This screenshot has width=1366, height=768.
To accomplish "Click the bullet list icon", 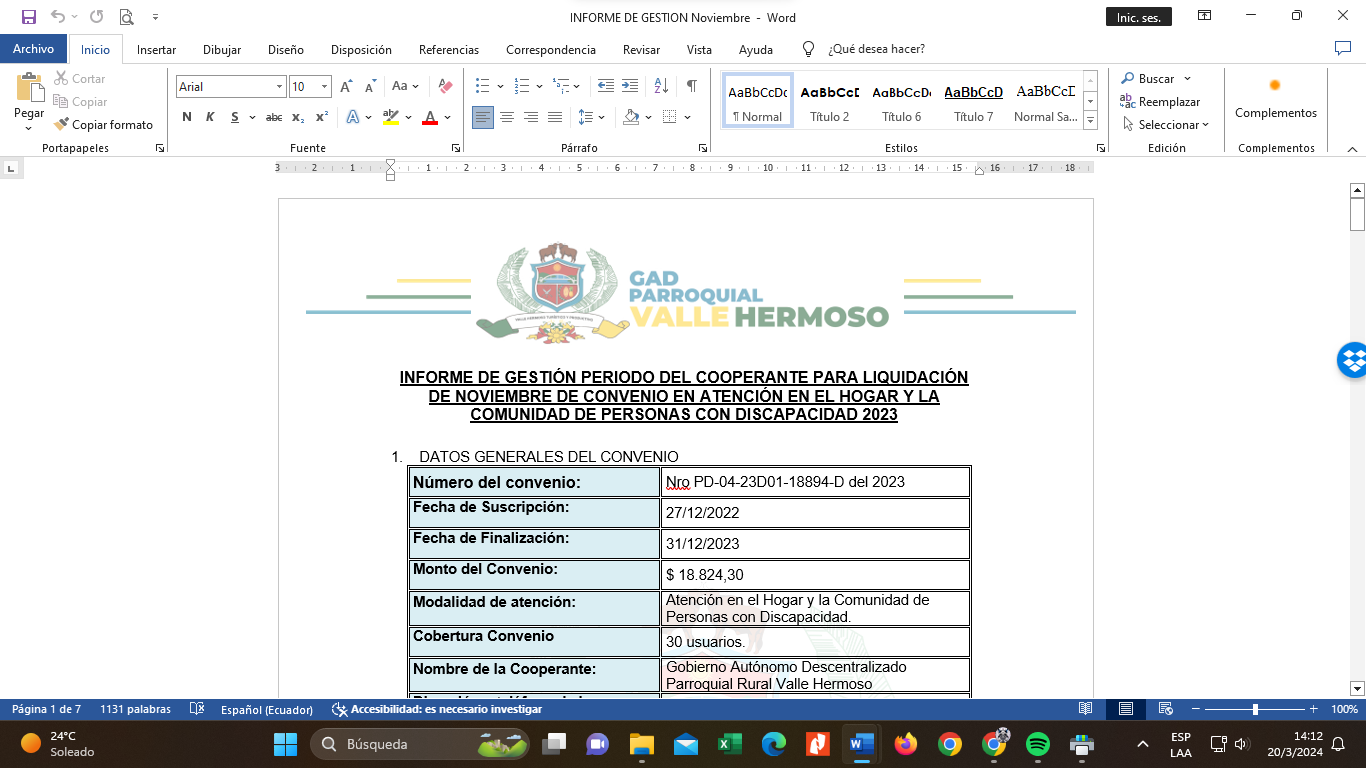I will click(483, 87).
